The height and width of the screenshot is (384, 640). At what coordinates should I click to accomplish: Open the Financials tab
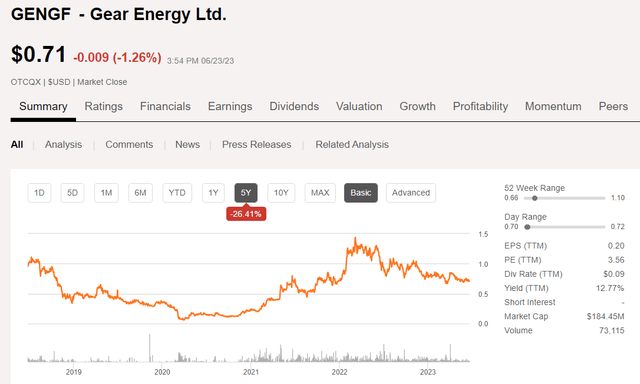(165, 107)
